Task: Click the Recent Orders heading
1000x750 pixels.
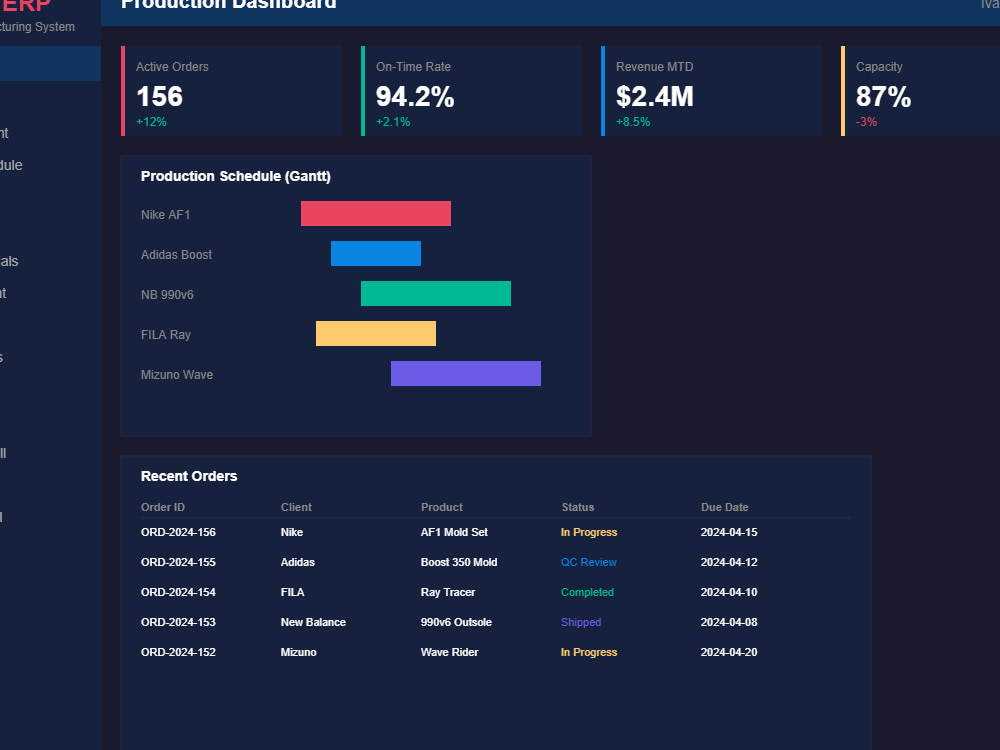Action: pos(189,476)
